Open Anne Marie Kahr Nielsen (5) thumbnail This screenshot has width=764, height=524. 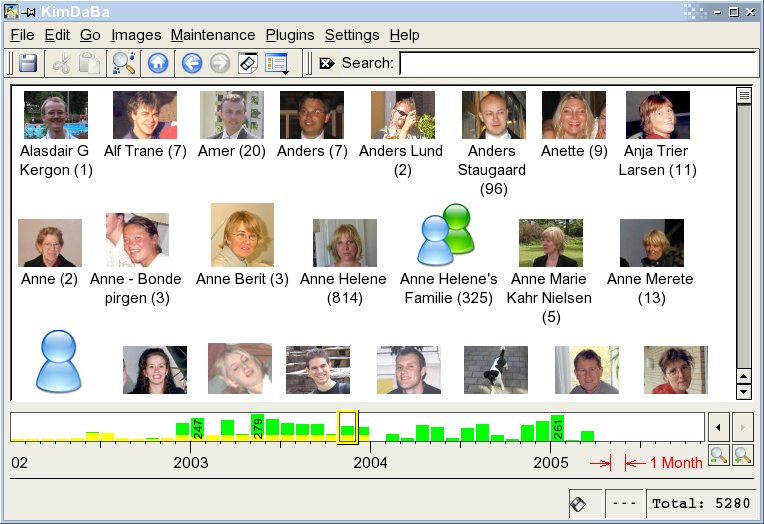(551, 243)
